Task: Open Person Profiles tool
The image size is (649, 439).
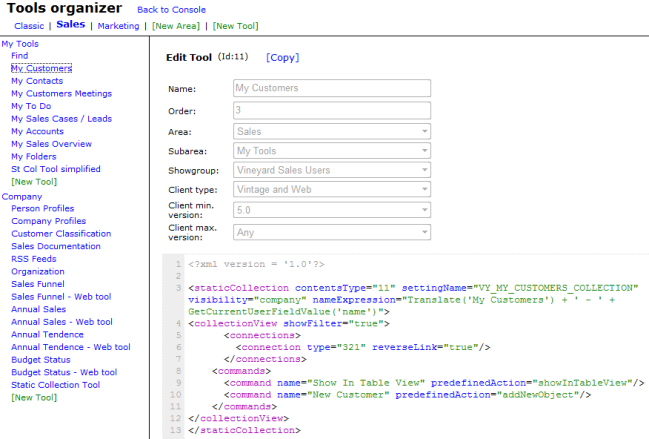Action: click(43, 209)
